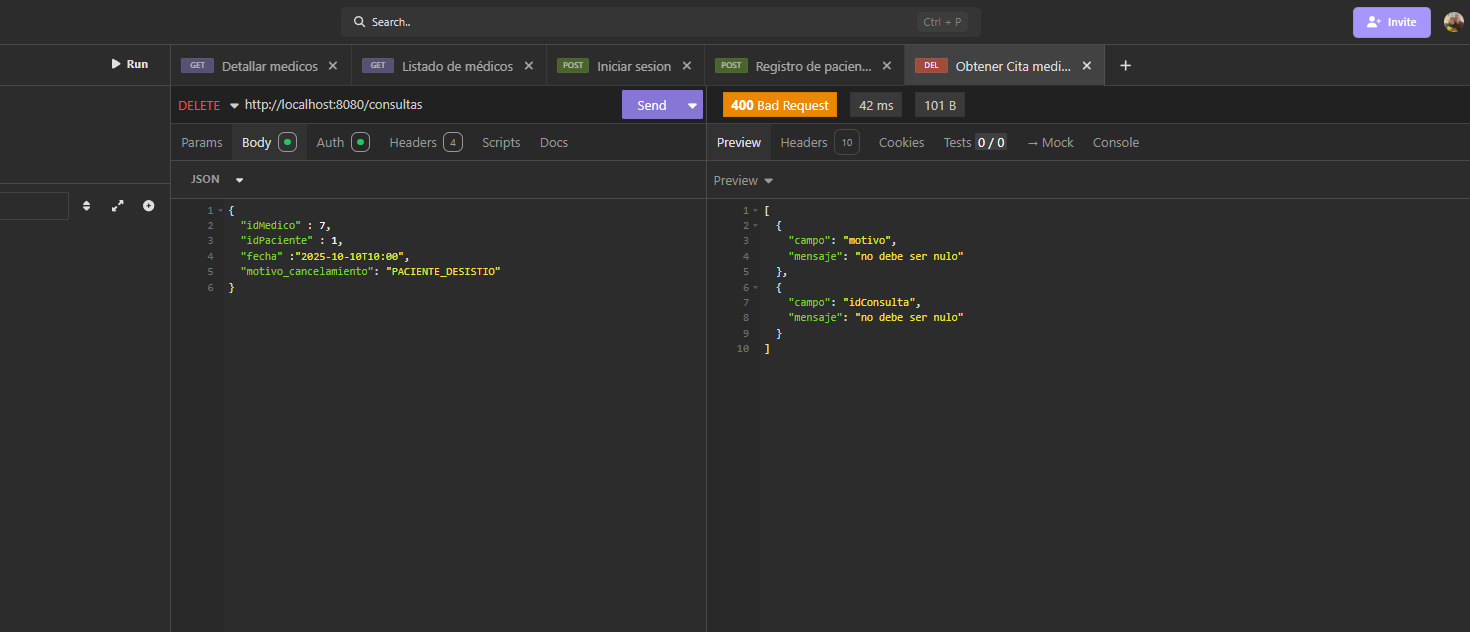Open the user avatar menu
Screen dimensions: 1470x632
coord(1454,22)
